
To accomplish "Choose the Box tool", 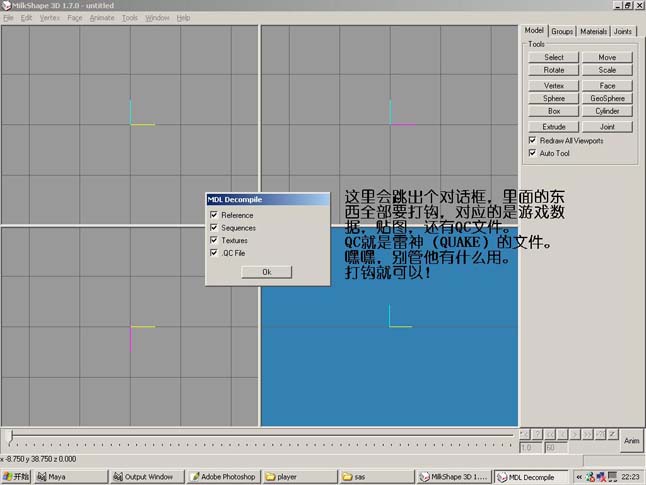I will click(554, 111).
